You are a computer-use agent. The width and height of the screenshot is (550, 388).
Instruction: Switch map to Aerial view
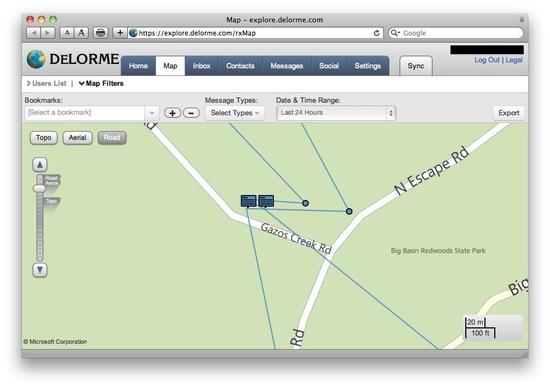78,138
